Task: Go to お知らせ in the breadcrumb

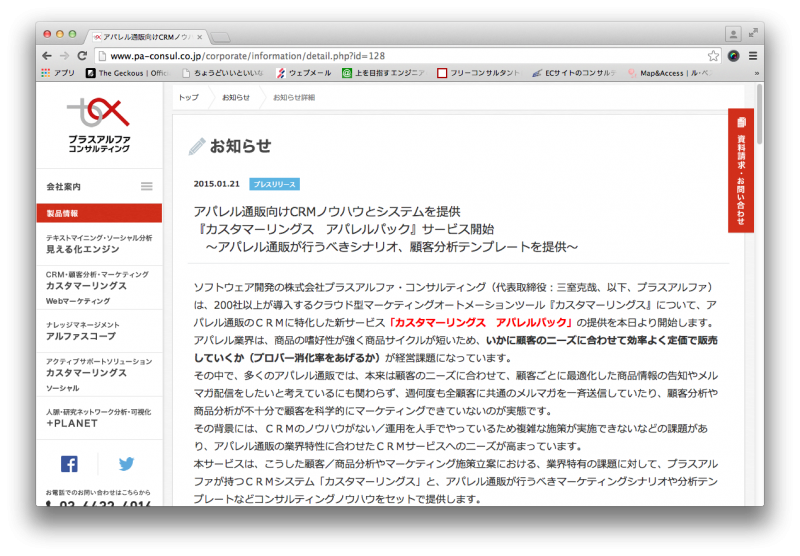Action: (236, 97)
